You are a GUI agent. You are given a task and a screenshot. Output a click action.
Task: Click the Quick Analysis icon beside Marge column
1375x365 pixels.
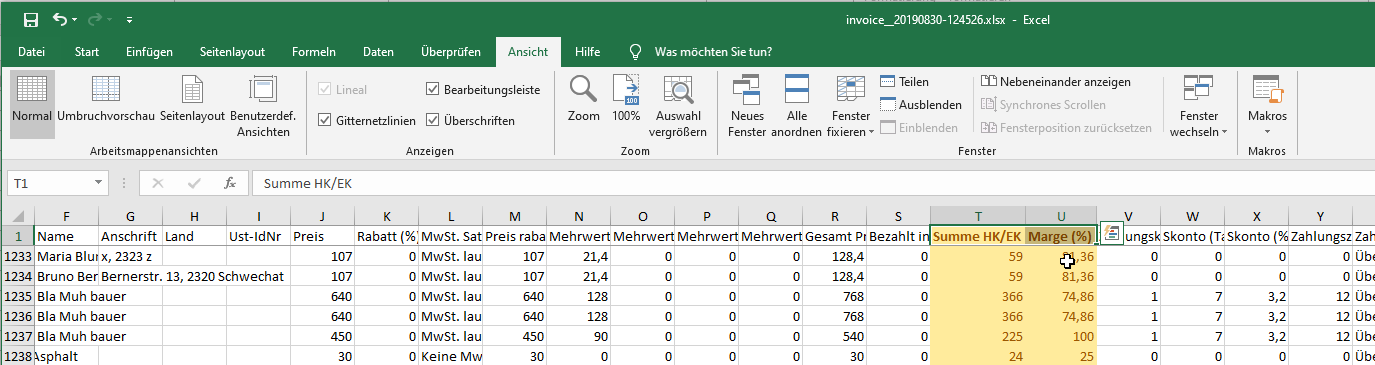tap(1111, 234)
